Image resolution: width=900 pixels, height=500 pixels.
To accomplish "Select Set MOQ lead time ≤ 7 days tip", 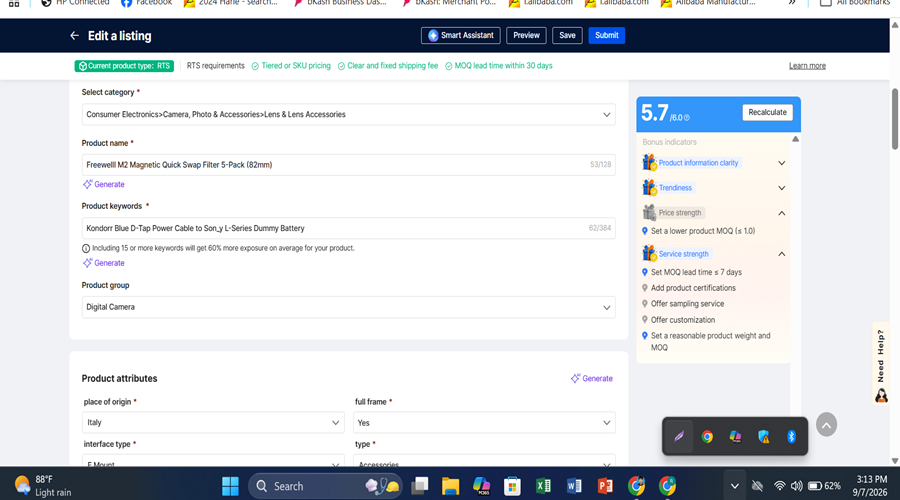I will click(x=696, y=272).
